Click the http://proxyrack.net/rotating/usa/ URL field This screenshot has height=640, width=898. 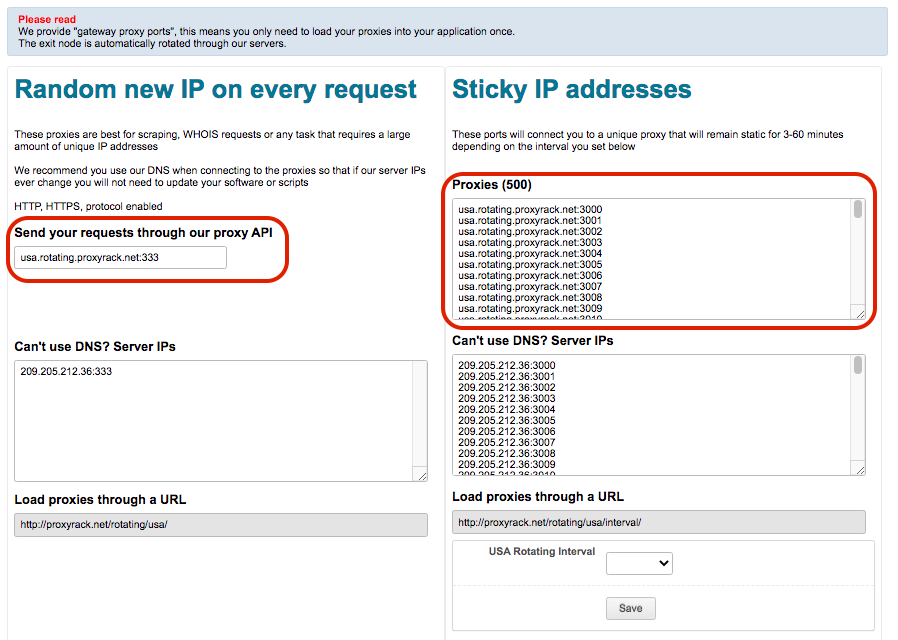pyautogui.click(x=220, y=524)
